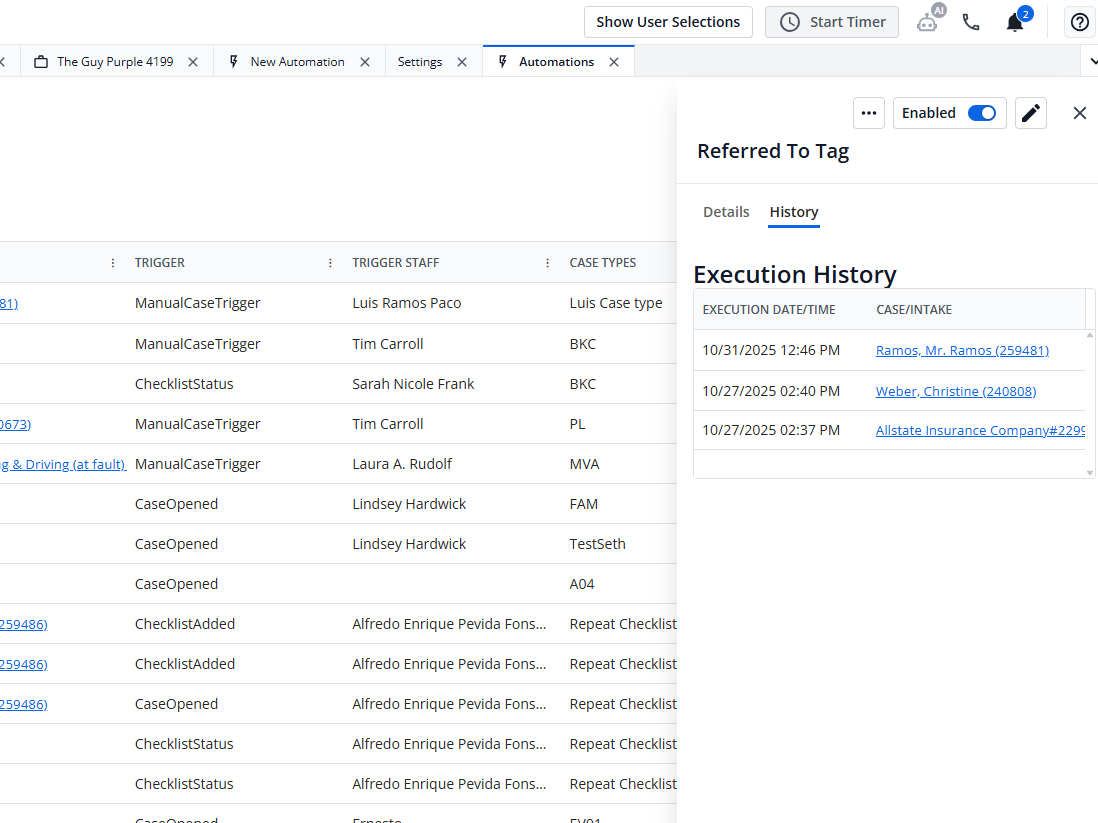Open the Weber, Christine (240808) case link
Image resolution: width=1098 pixels, height=823 pixels.
point(955,391)
